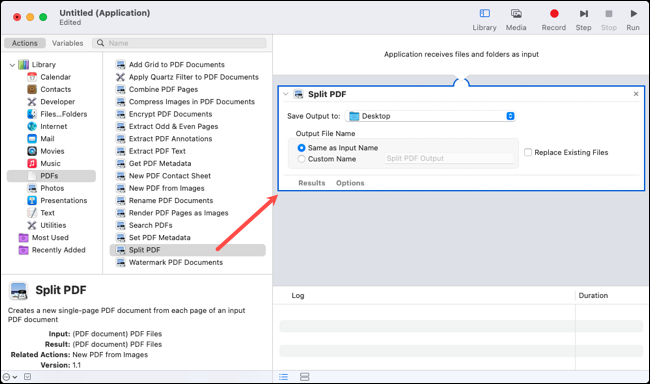Show Results of Split PDF action
This screenshot has width=650, height=384.
tap(312, 183)
